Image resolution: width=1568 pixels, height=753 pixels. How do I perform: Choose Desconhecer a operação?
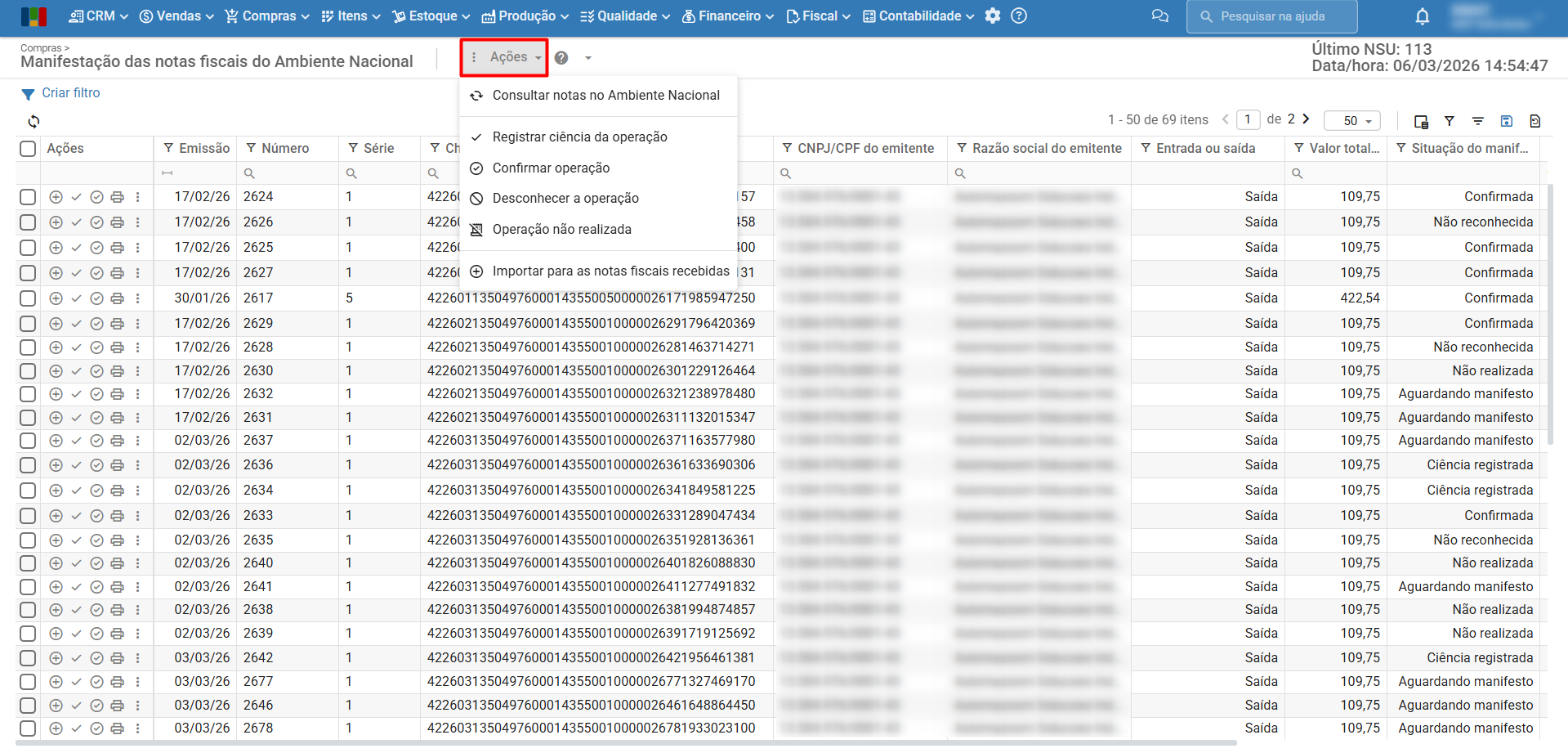598,199
